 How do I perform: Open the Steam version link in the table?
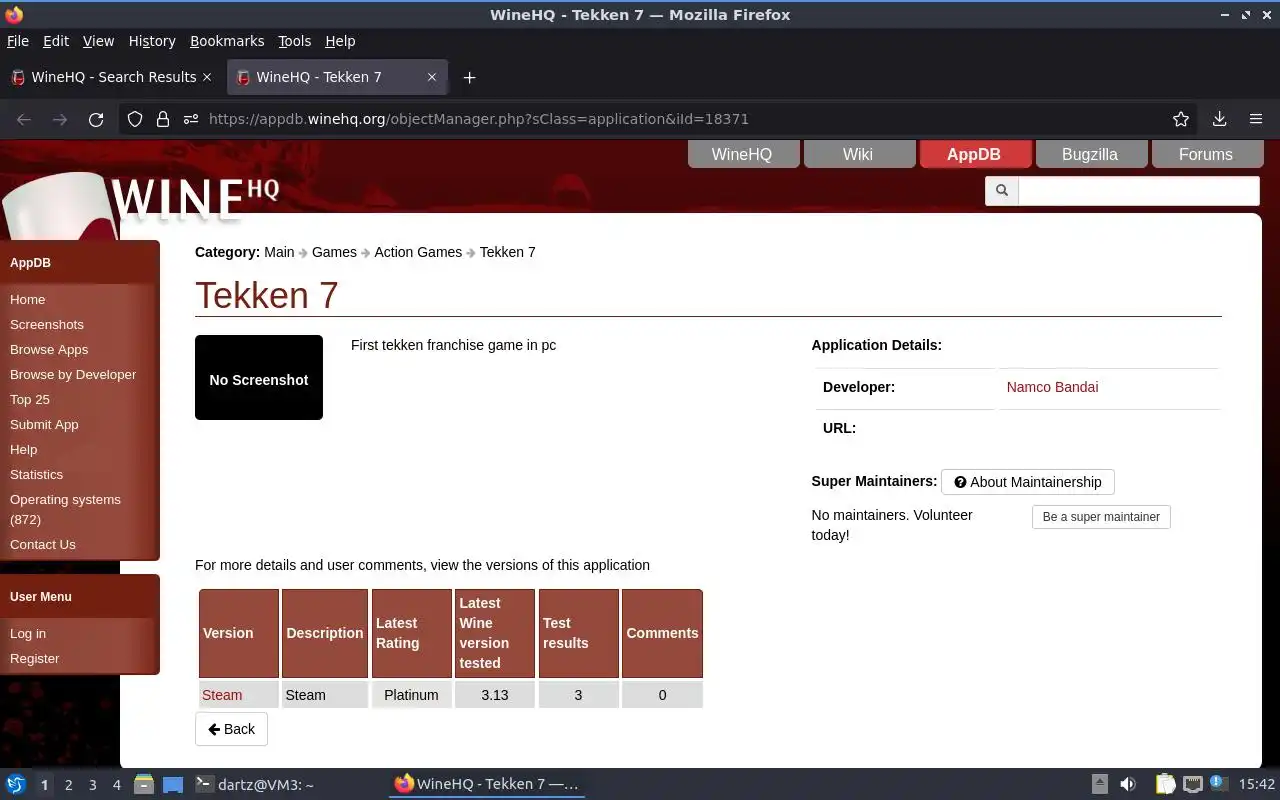click(222, 695)
